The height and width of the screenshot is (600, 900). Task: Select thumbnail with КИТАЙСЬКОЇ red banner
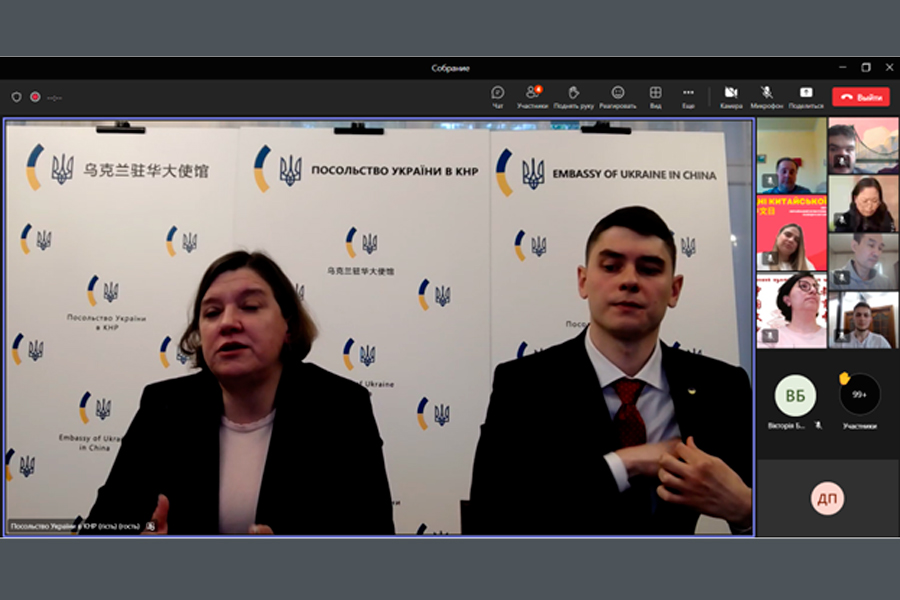tap(792, 233)
